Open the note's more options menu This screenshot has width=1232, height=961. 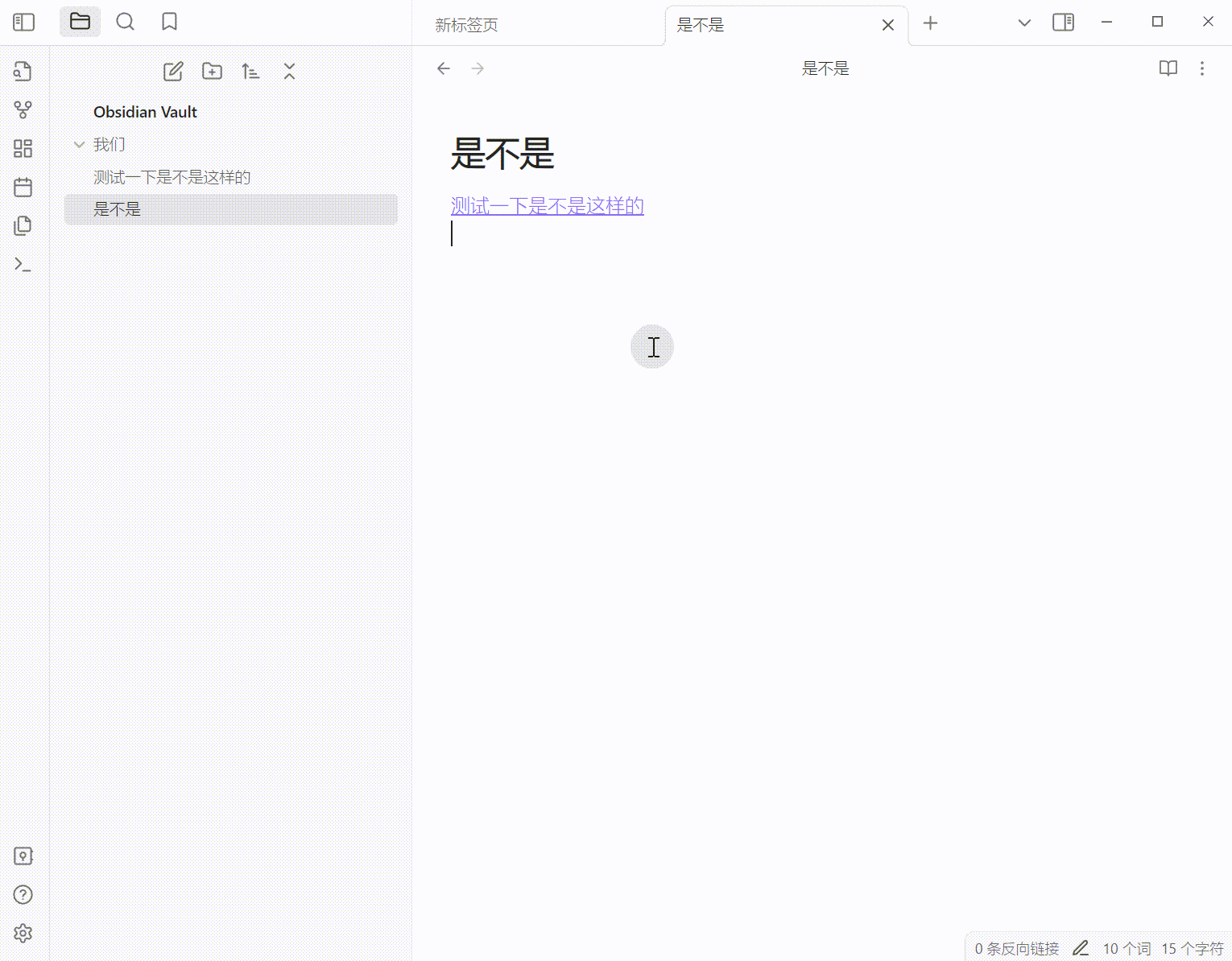coord(1202,68)
